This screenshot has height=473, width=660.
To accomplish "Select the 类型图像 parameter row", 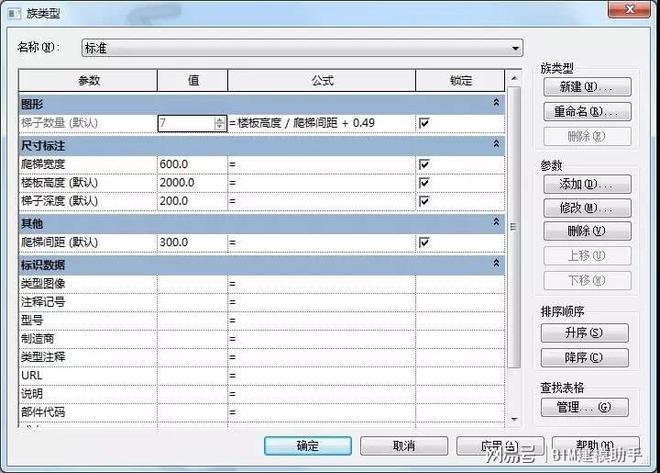I will 261,284.
